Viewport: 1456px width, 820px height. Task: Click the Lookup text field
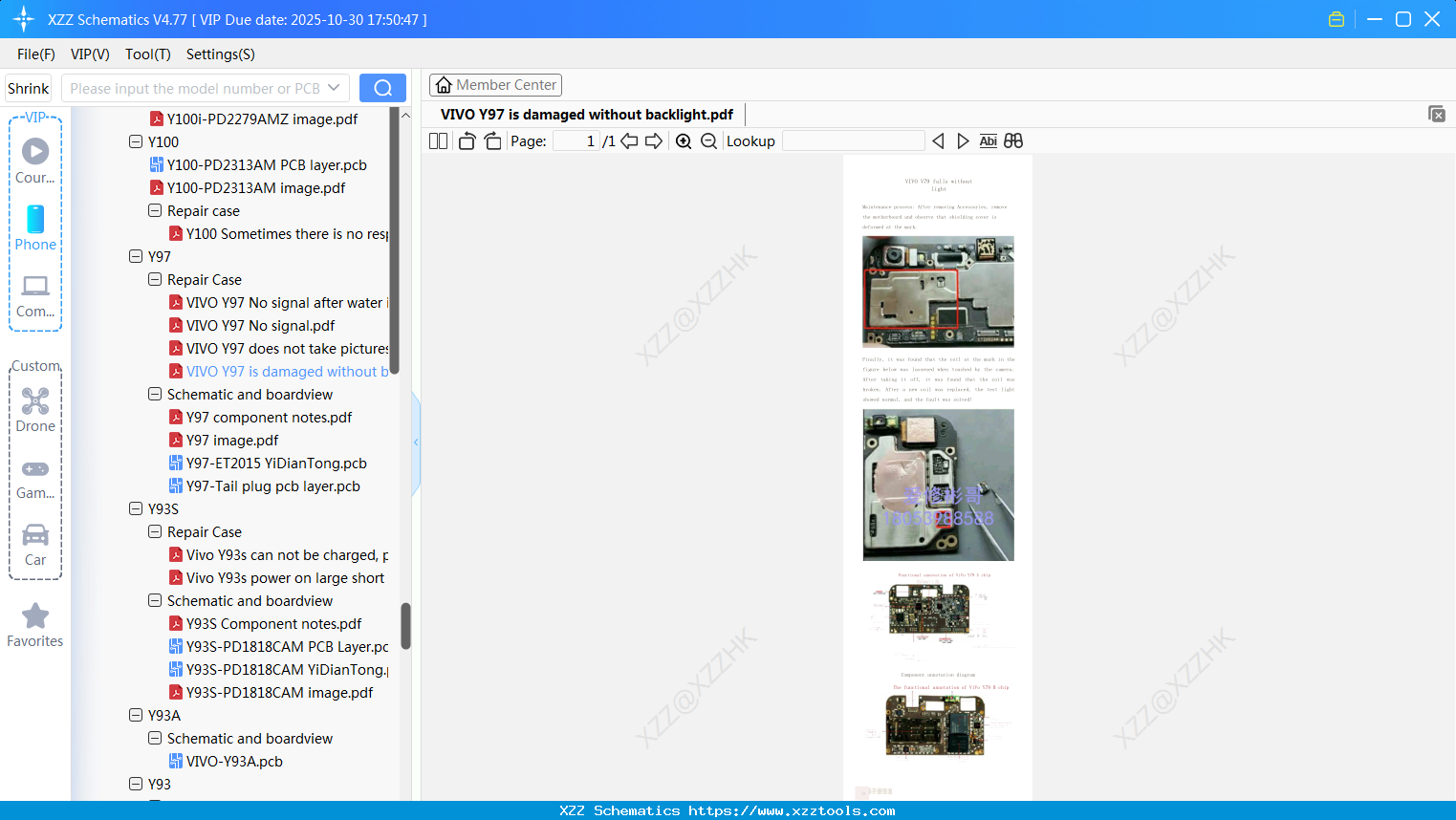tap(854, 141)
